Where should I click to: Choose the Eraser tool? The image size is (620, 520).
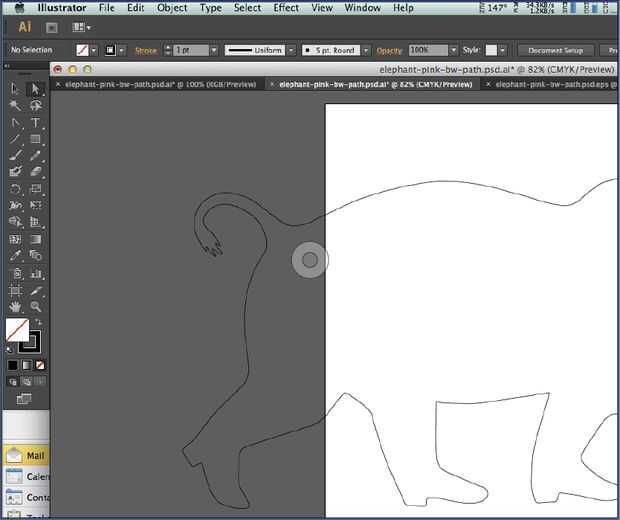[36, 172]
